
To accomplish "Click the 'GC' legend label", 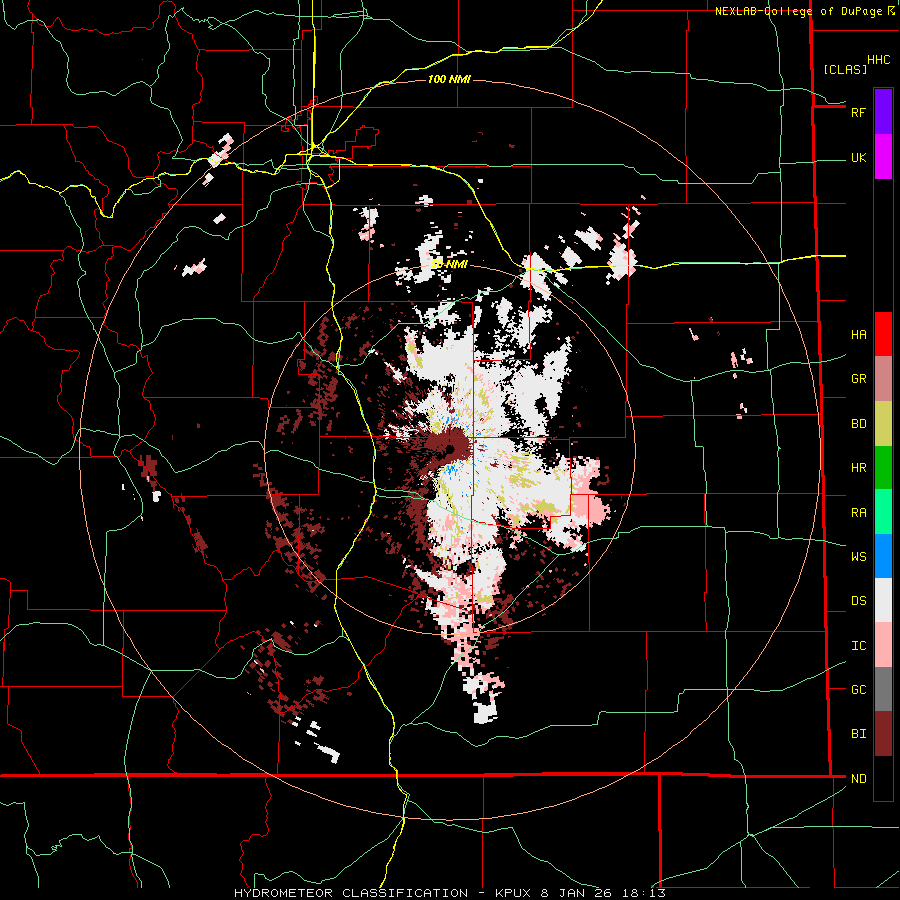I will tap(858, 690).
